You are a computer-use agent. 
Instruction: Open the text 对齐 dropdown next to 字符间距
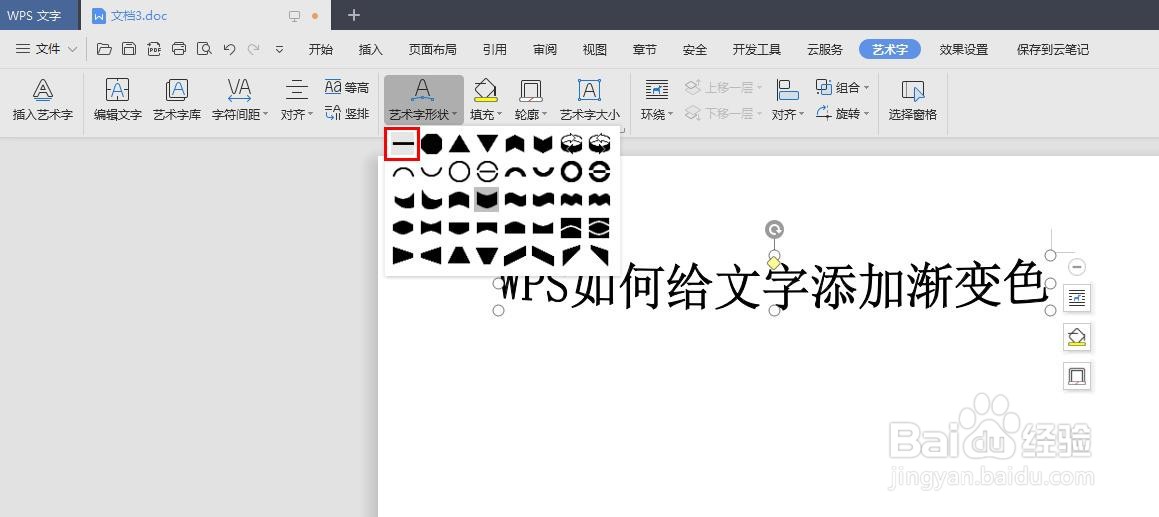pyautogui.click(x=296, y=100)
